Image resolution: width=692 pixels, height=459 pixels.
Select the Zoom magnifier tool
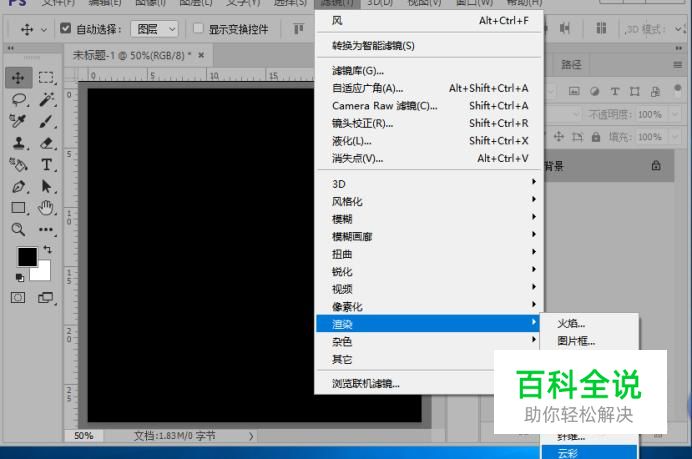click(18, 230)
